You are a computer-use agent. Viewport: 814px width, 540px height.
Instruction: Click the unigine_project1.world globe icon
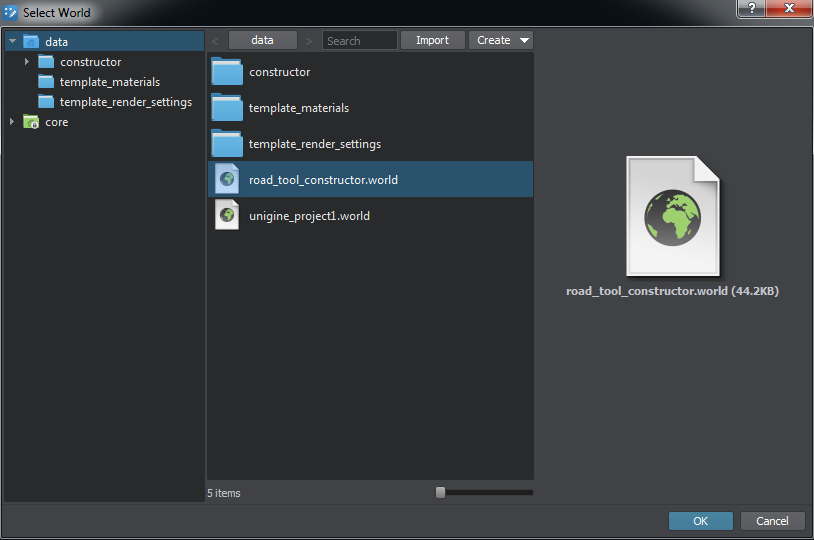(227, 216)
